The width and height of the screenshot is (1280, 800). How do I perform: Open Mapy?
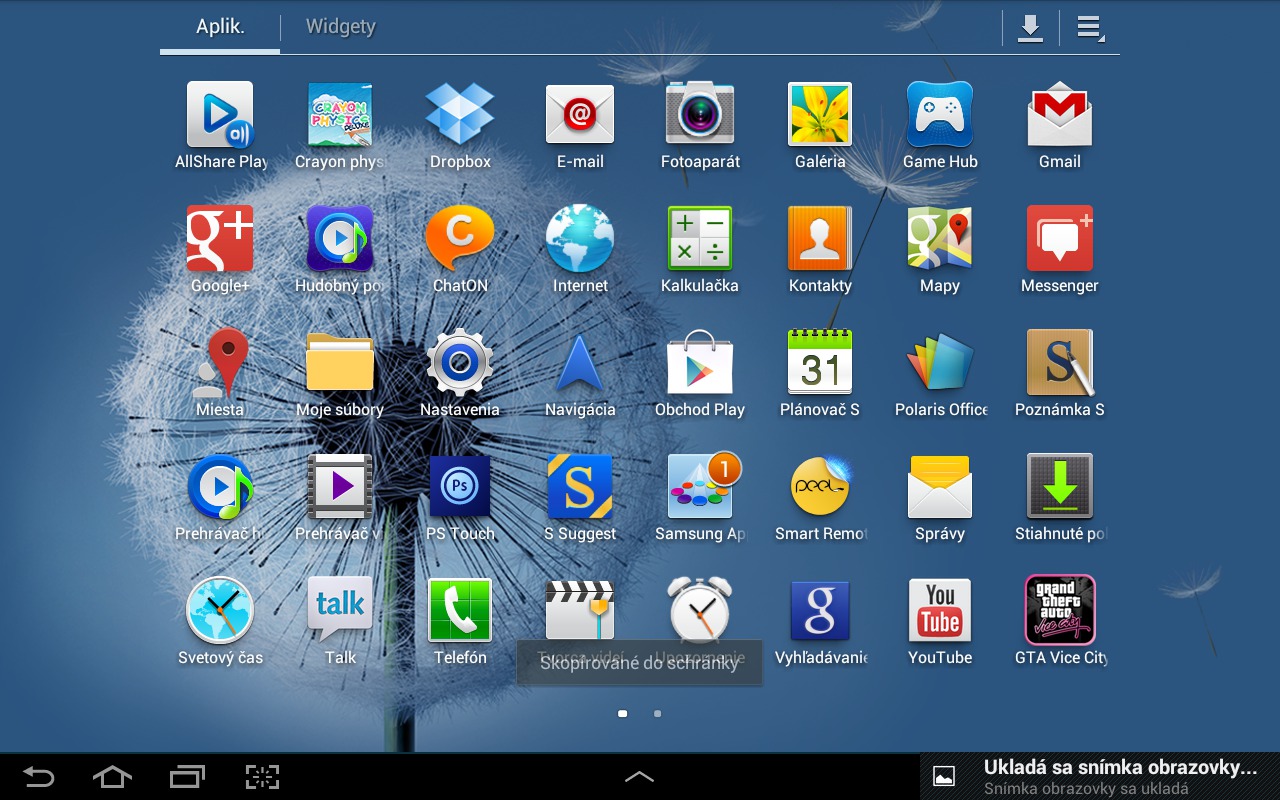click(x=940, y=240)
